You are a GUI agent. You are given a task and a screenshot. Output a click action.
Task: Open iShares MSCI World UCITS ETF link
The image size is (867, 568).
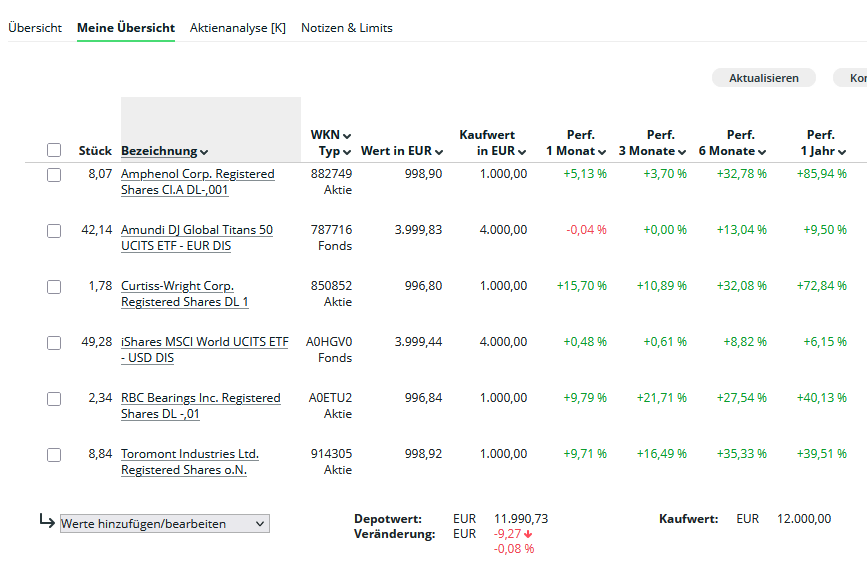(x=205, y=350)
